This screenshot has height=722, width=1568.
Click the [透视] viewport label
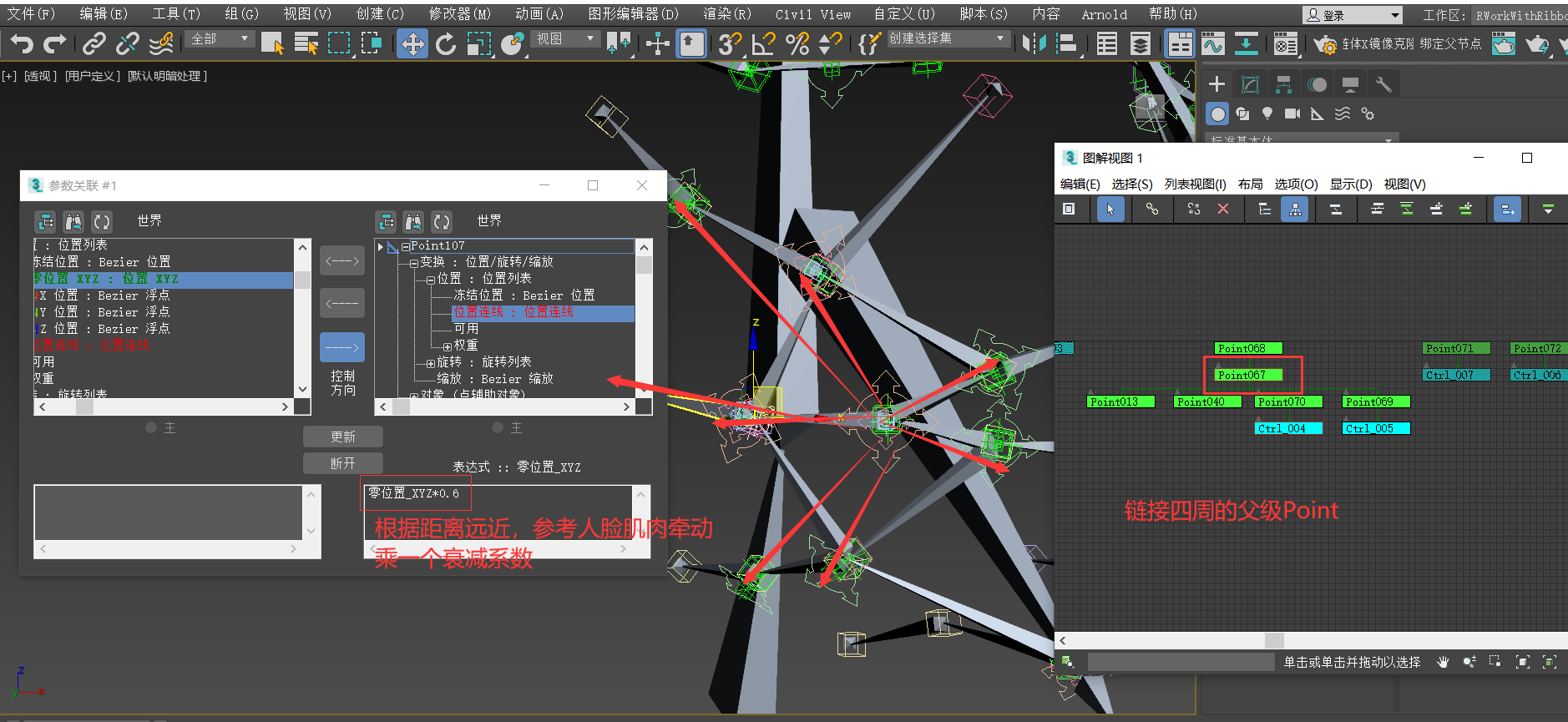(x=40, y=76)
